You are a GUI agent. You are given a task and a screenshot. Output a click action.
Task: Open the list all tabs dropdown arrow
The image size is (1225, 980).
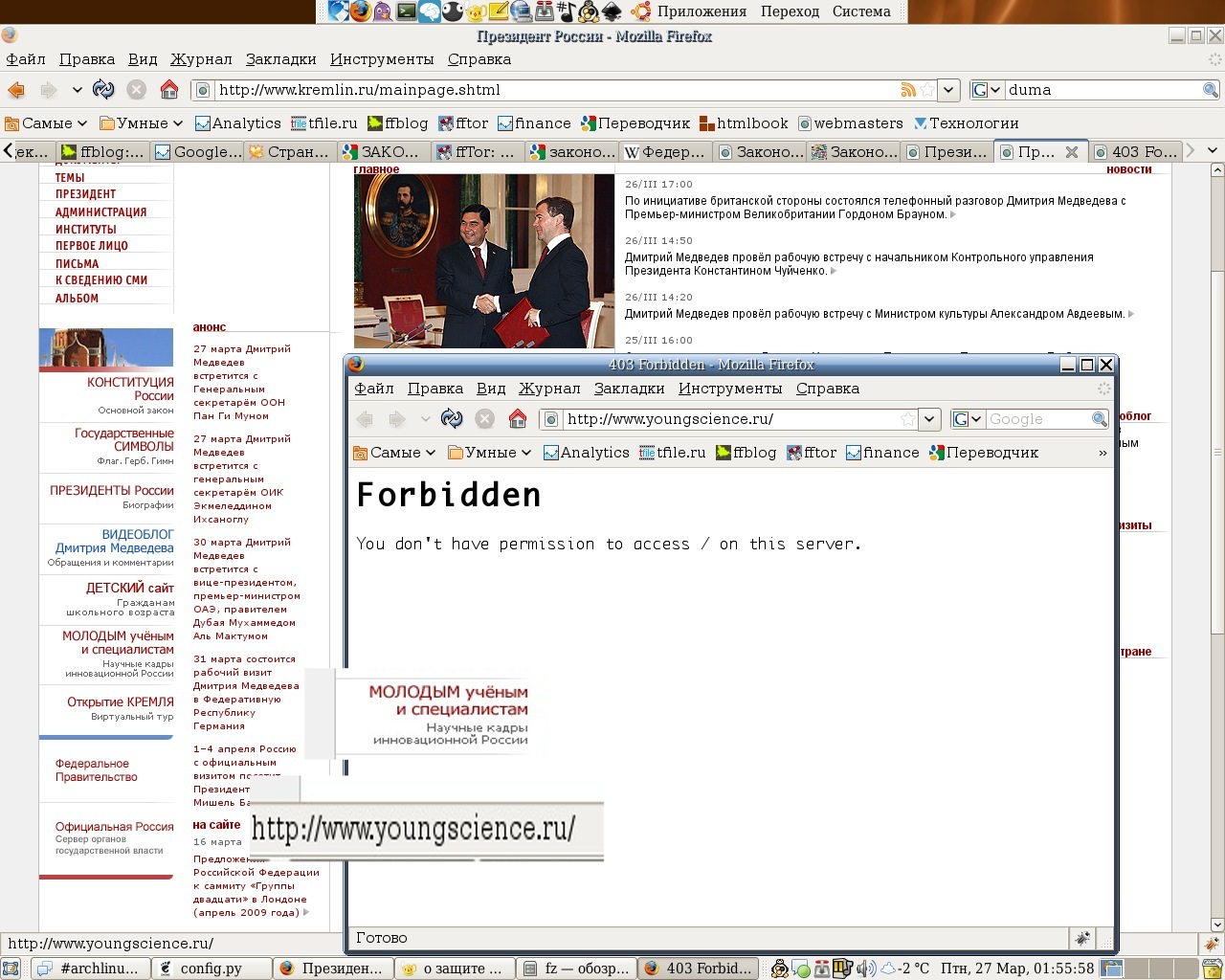[1212, 151]
